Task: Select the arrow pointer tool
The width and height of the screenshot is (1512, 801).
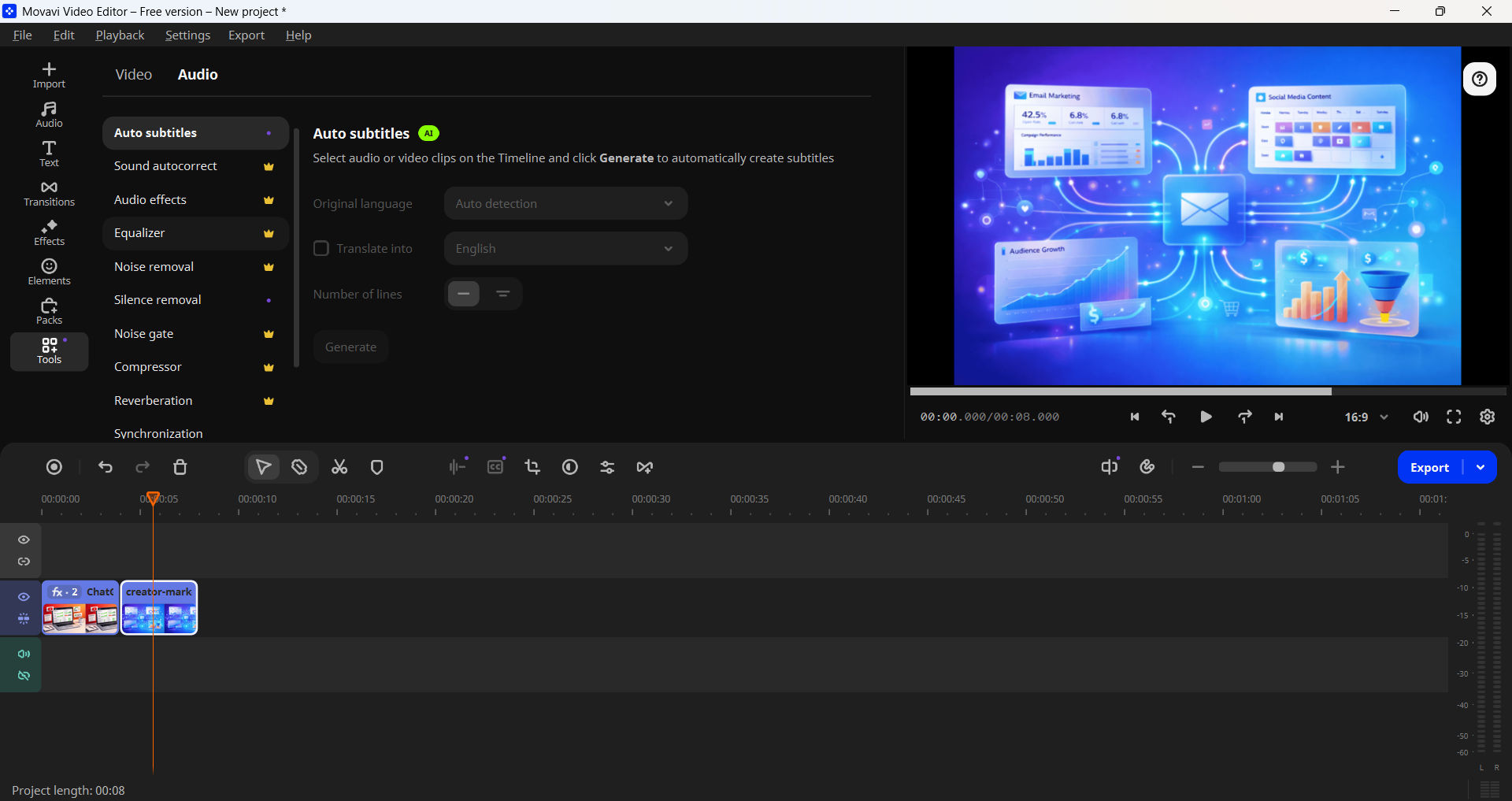Action: (x=264, y=467)
